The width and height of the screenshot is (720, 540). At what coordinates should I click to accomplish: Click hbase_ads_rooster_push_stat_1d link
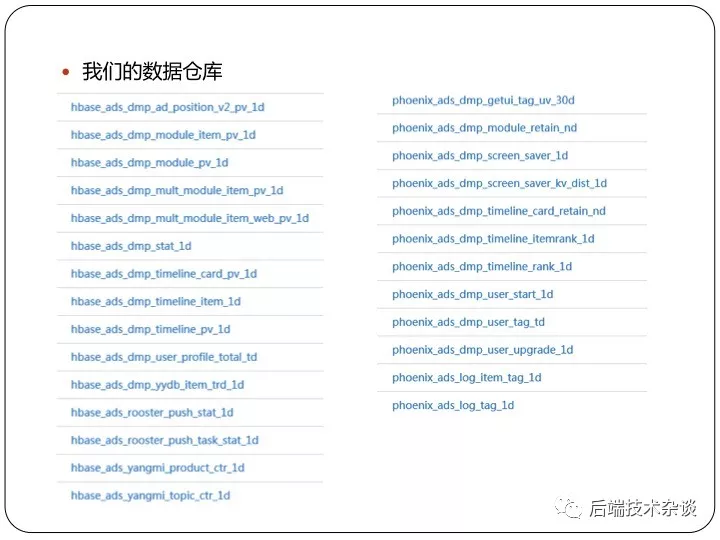click(152, 413)
